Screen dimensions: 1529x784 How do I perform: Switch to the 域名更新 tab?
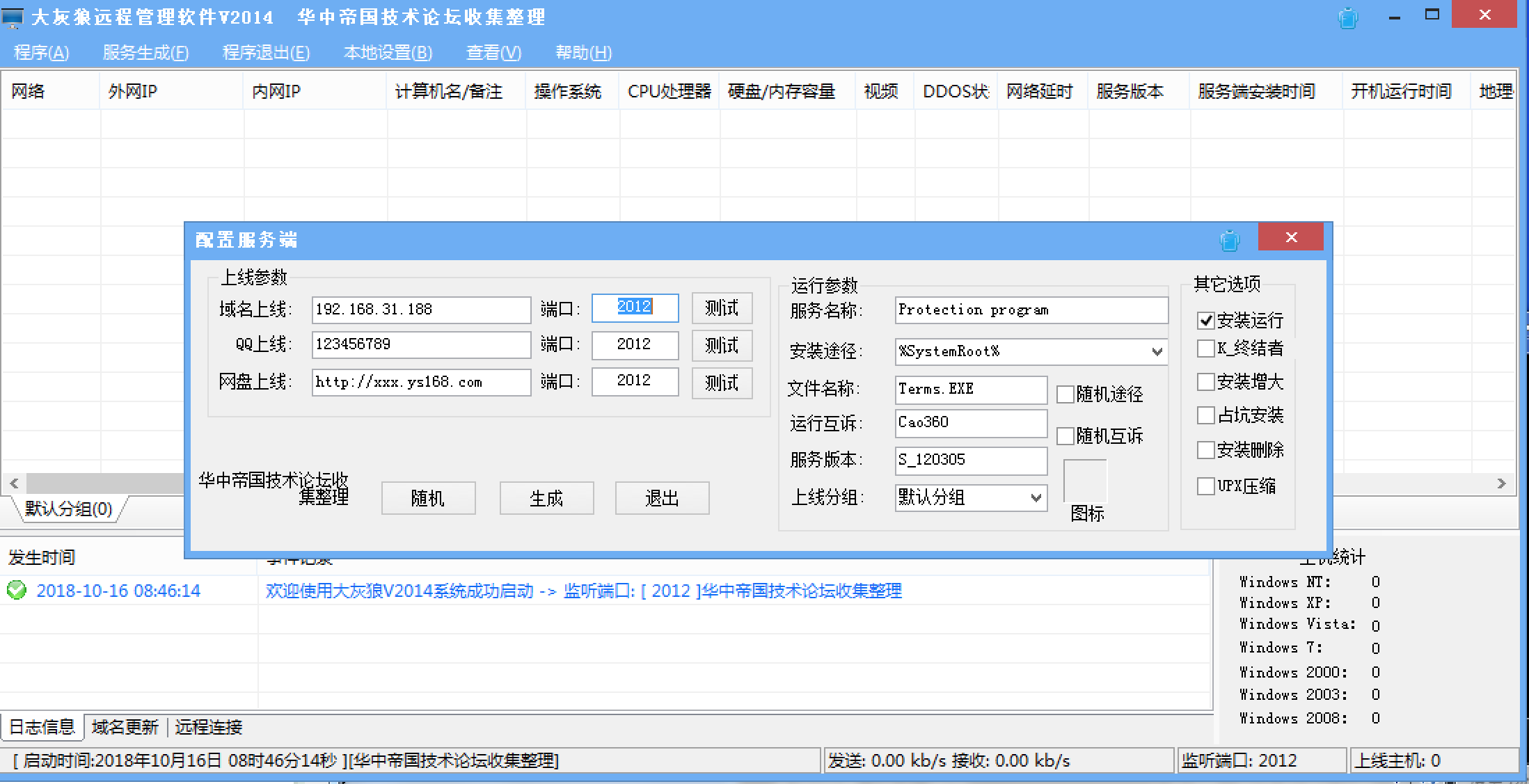[x=125, y=727]
